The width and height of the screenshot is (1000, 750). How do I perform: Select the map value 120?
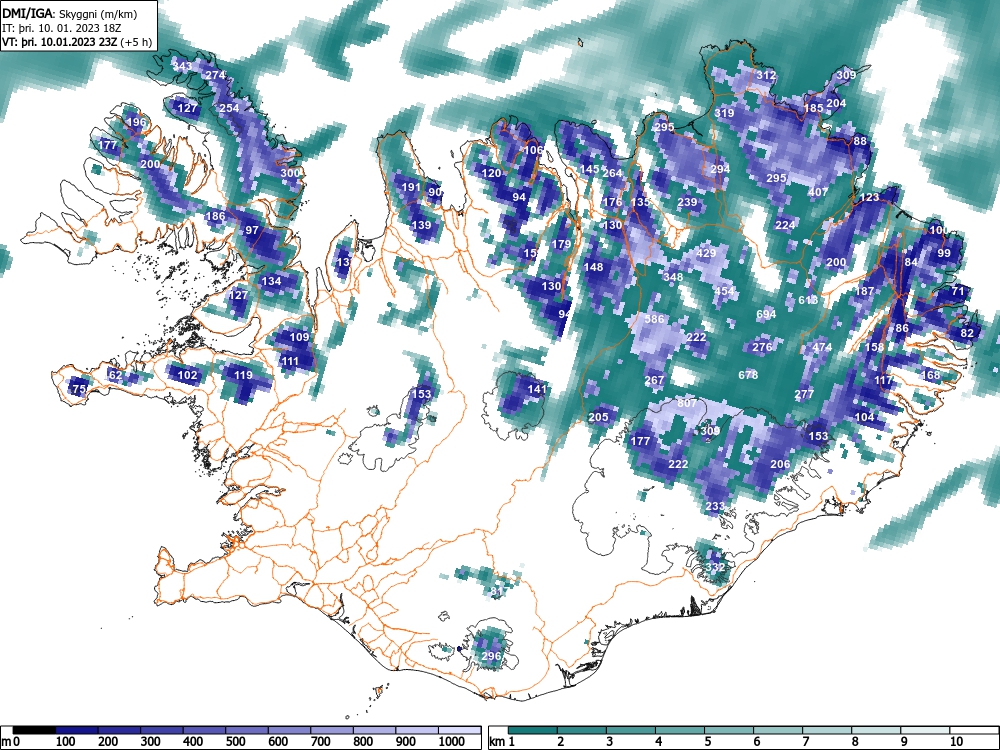coord(491,173)
